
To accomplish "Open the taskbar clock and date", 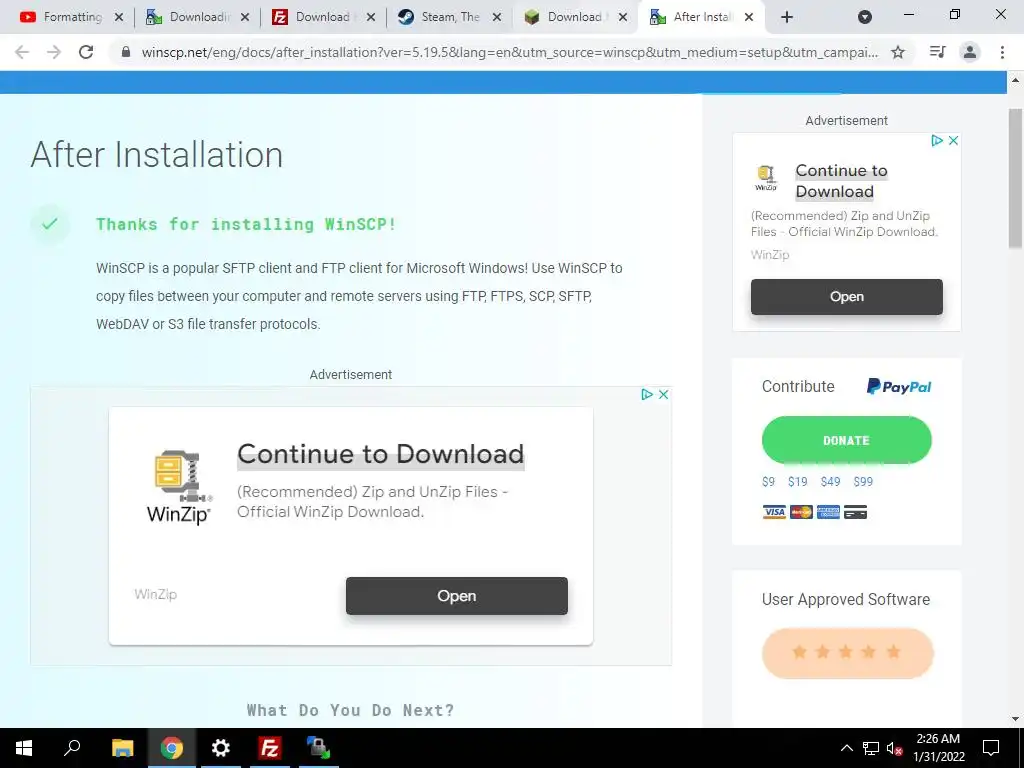I will click(x=938, y=748).
